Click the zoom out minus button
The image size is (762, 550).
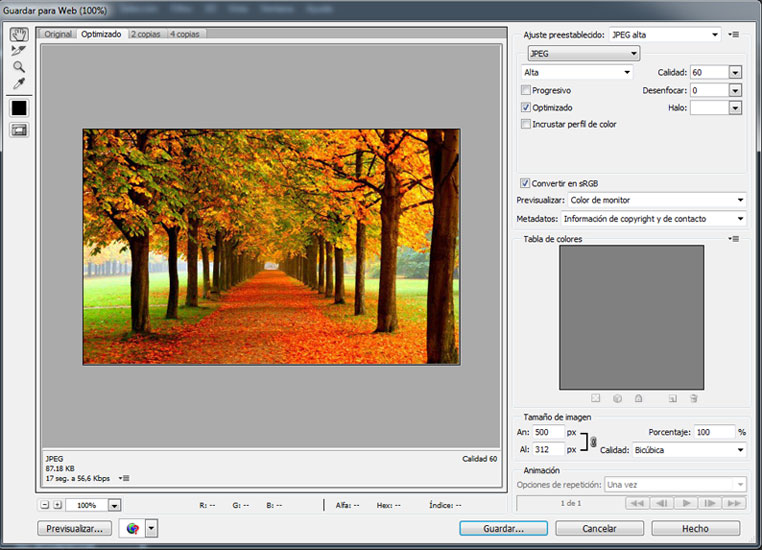[45, 505]
